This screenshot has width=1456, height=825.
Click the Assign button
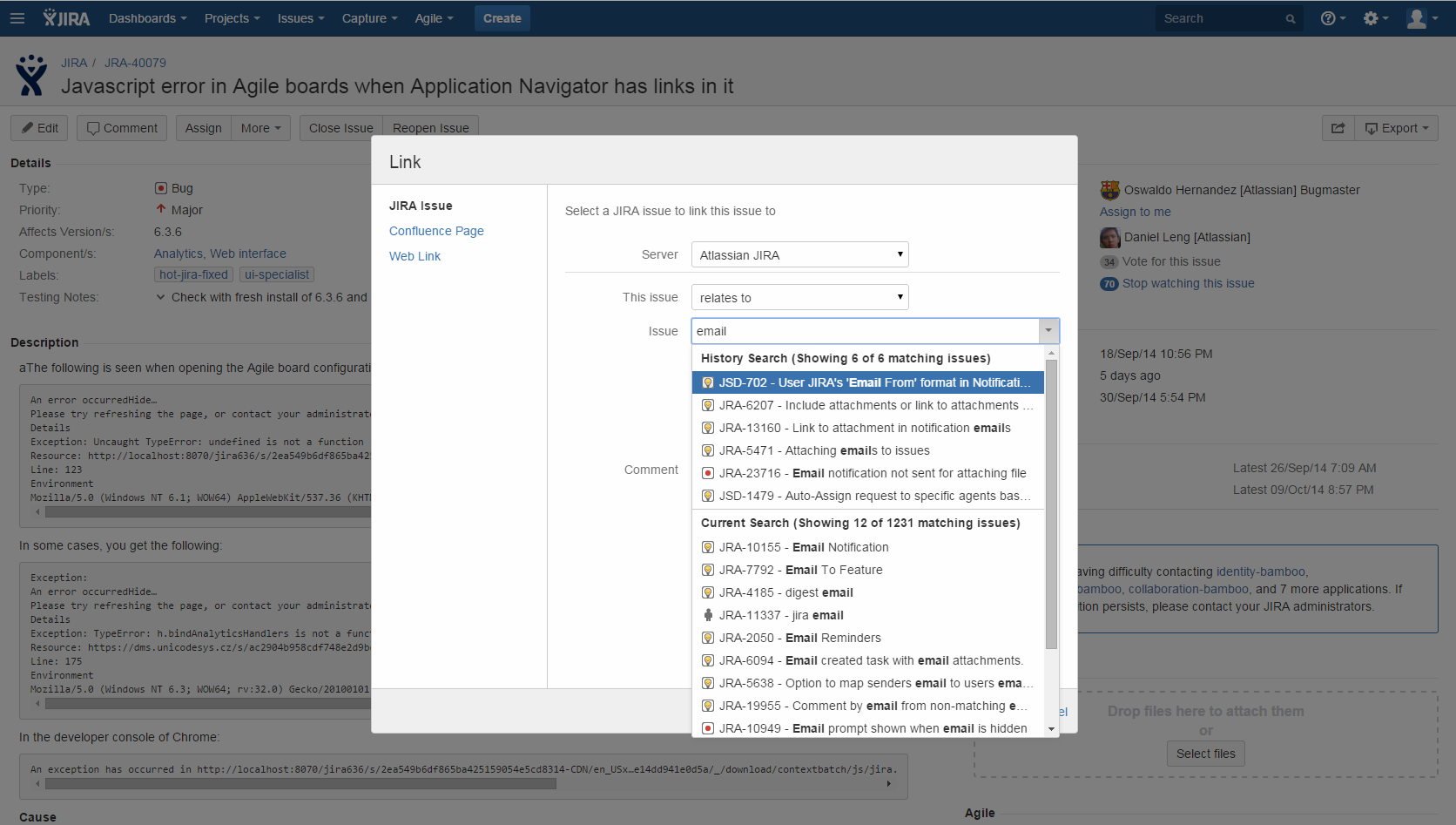click(x=203, y=128)
